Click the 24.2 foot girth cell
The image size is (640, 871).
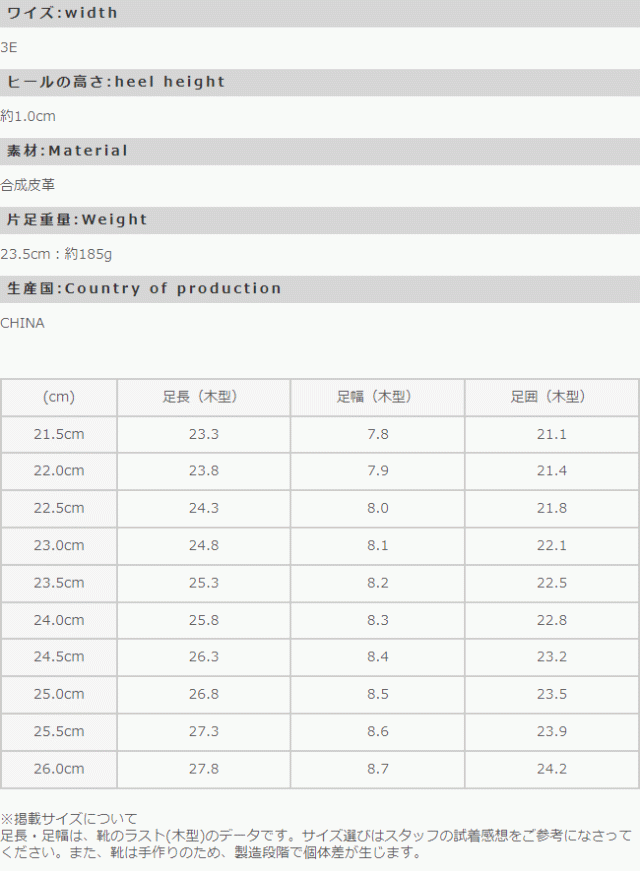[x=551, y=769]
